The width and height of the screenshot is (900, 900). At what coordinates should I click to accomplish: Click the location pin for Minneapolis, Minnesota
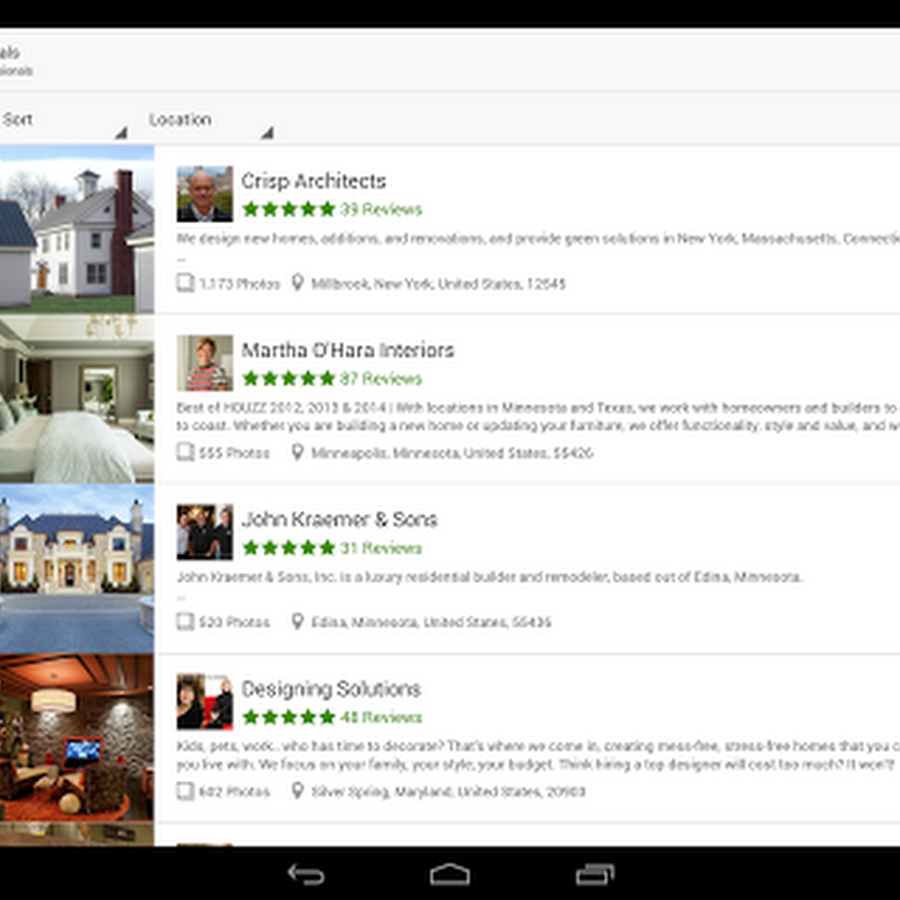point(297,452)
